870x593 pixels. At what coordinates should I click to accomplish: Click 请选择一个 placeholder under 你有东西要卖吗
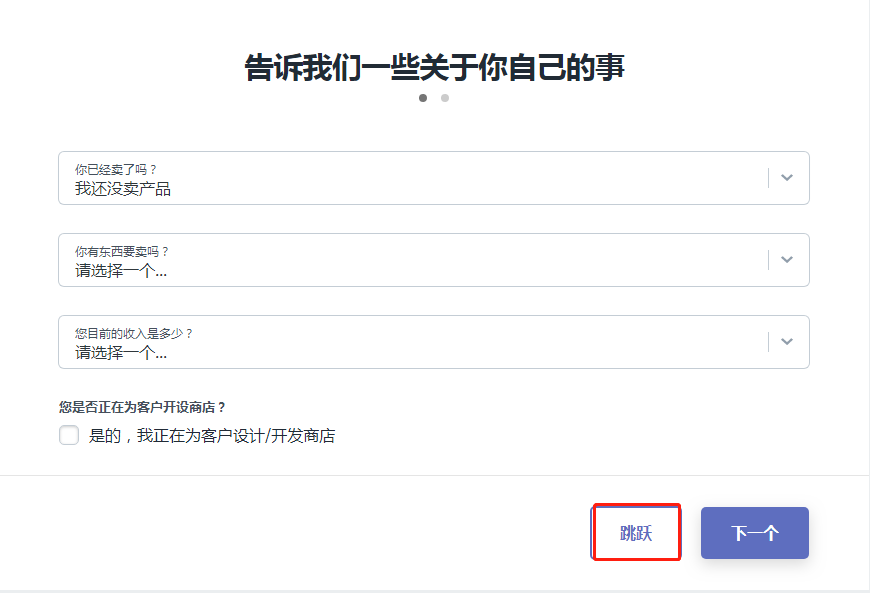pyautogui.click(x=121, y=270)
